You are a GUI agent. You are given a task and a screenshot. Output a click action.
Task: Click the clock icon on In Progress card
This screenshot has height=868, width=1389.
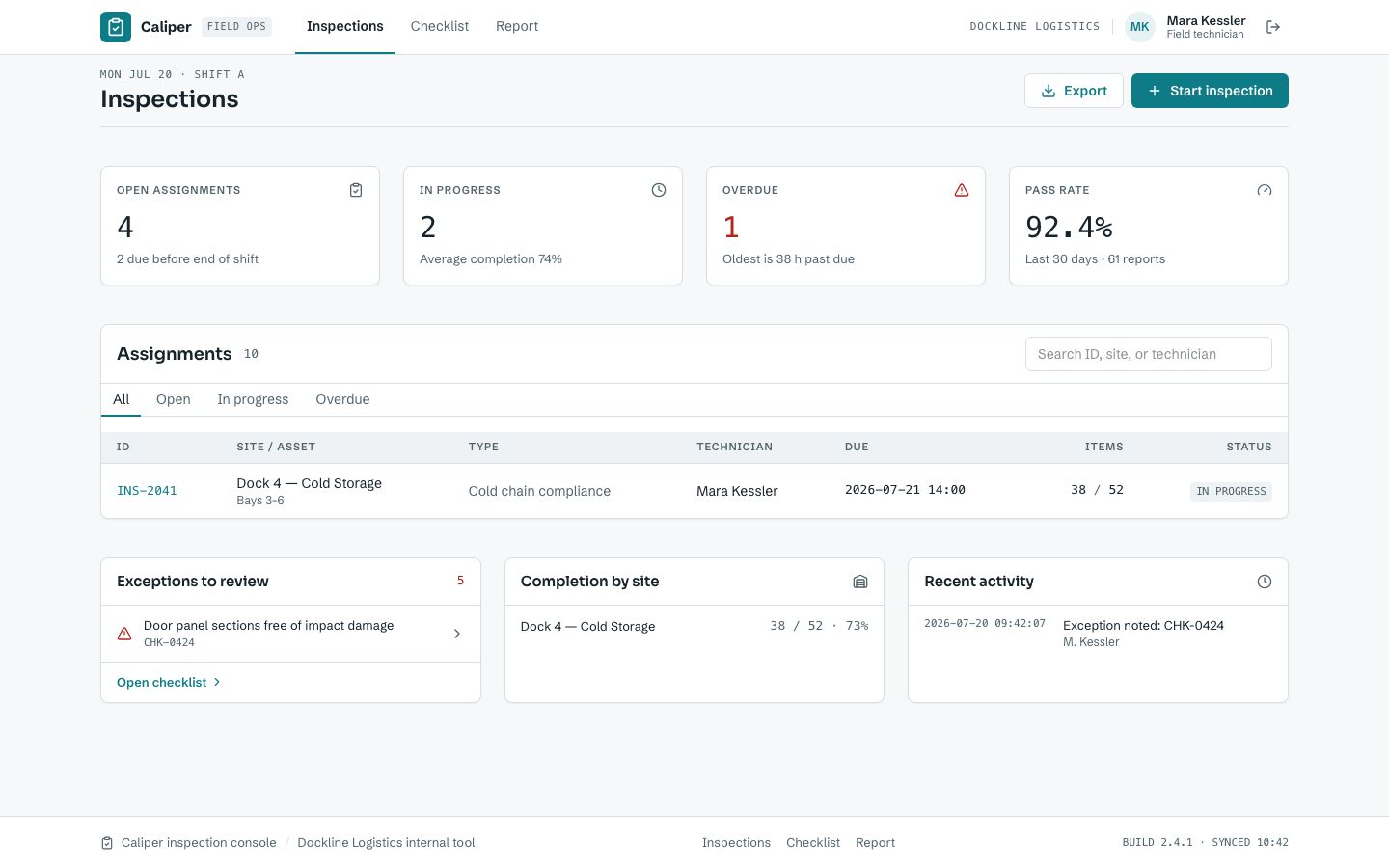pyautogui.click(x=659, y=190)
